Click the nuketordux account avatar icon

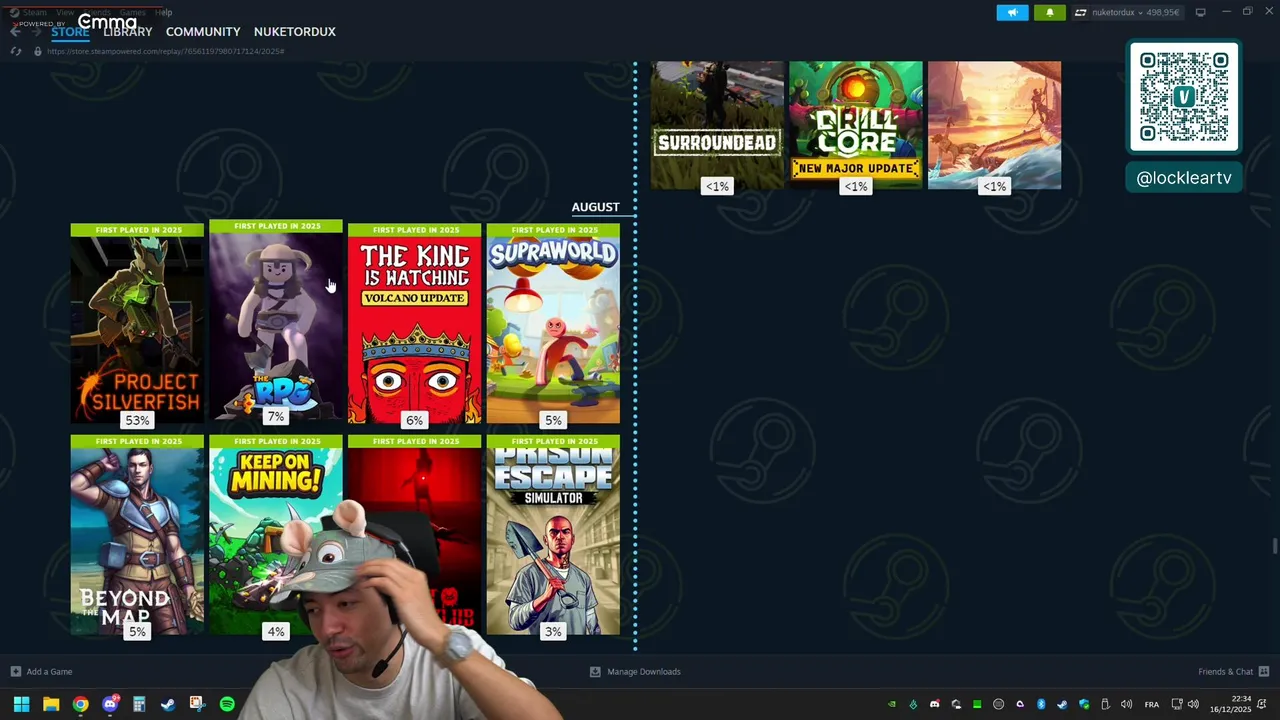1080,12
